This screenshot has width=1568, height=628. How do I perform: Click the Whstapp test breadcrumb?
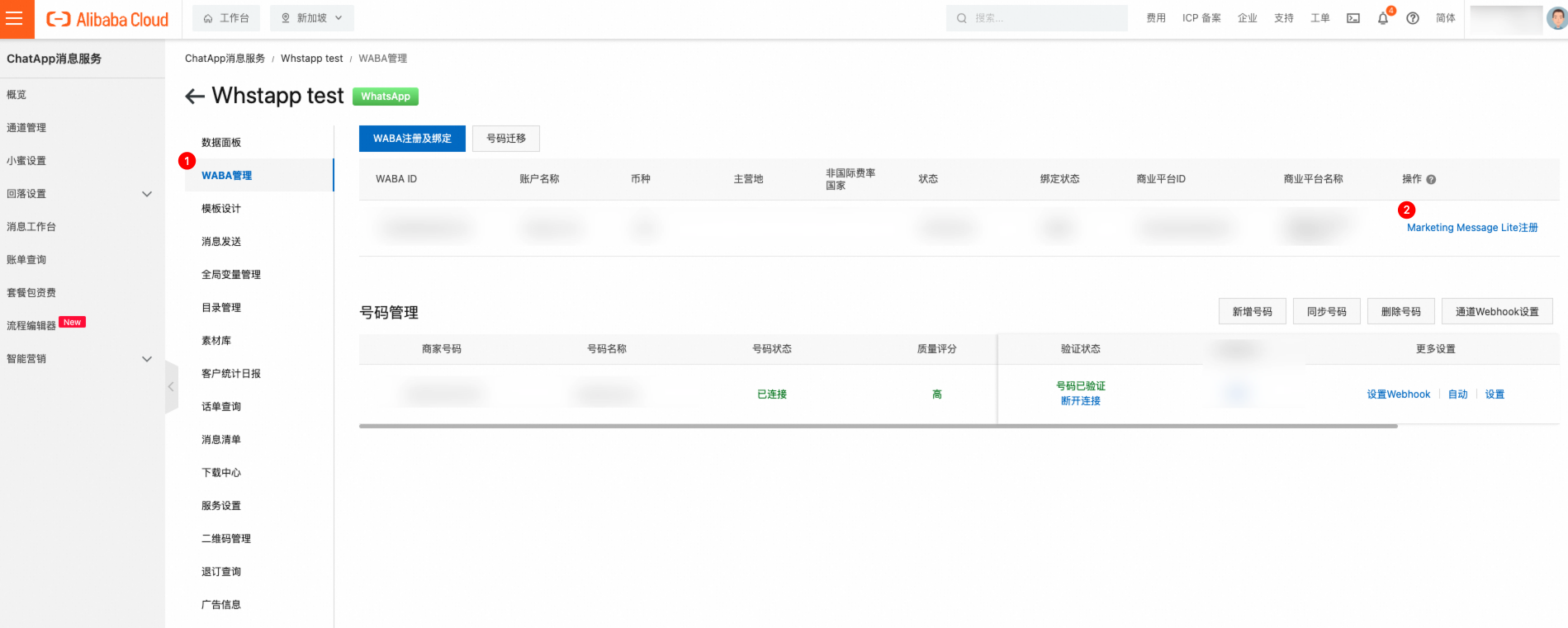click(311, 59)
